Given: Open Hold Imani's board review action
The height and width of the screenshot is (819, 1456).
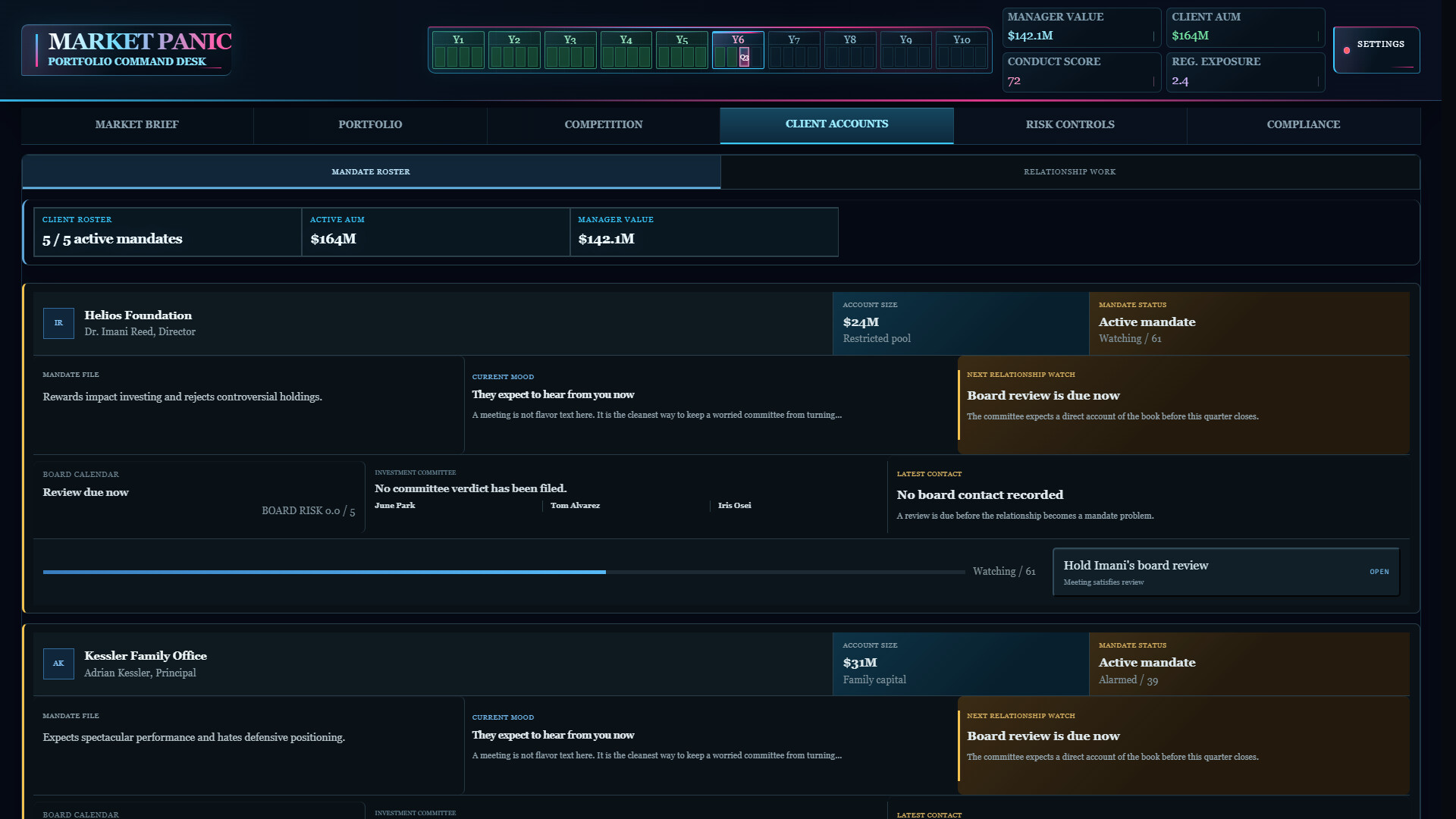Looking at the screenshot, I should 1226,573.
